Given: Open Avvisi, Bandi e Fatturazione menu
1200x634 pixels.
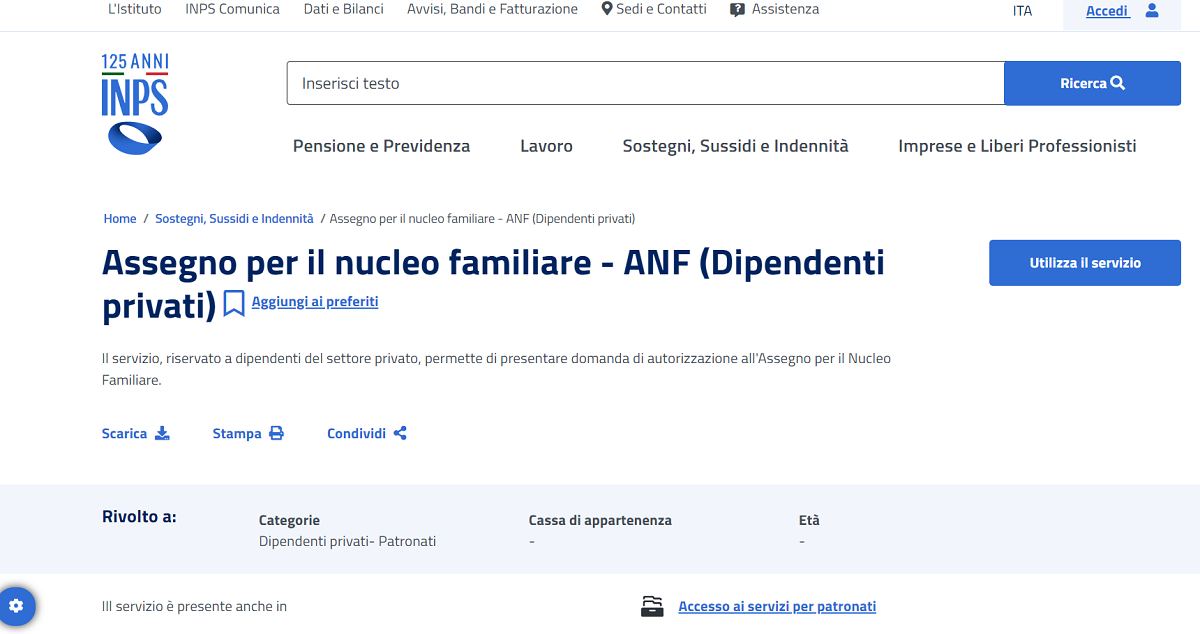Looking at the screenshot, I should coord(492,9).
